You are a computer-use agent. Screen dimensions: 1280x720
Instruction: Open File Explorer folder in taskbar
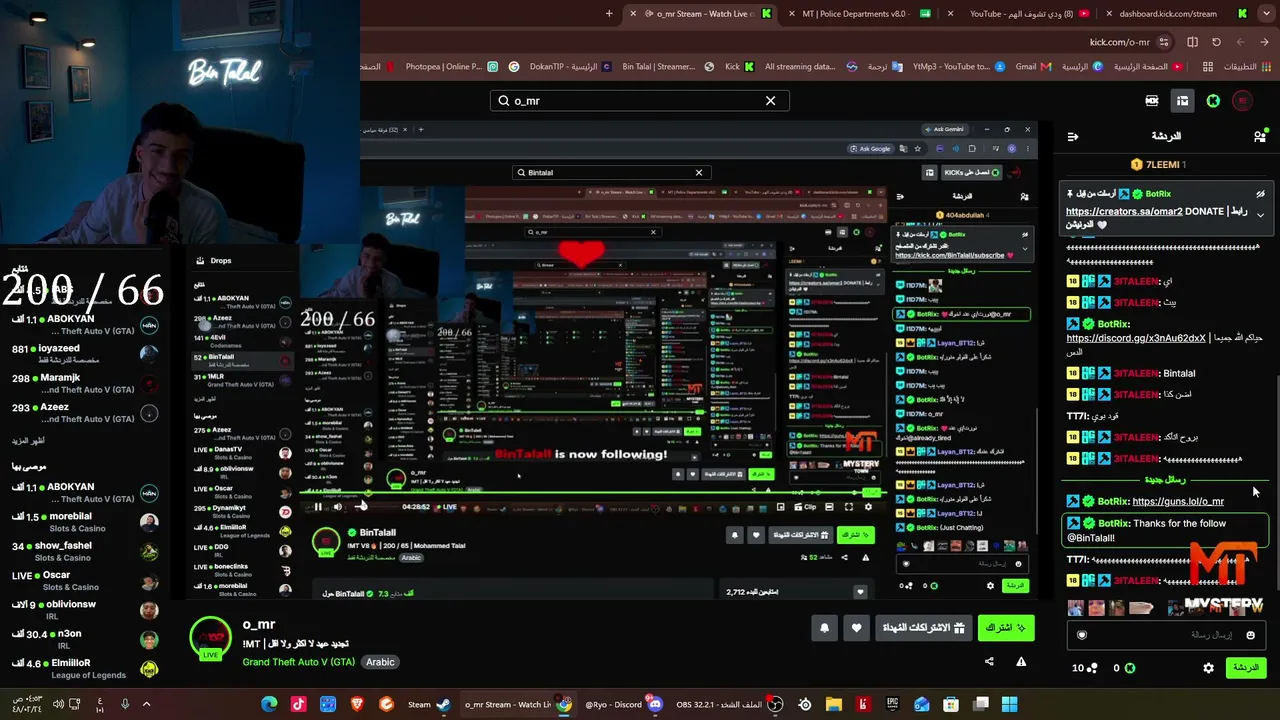[x=834, y=704]
